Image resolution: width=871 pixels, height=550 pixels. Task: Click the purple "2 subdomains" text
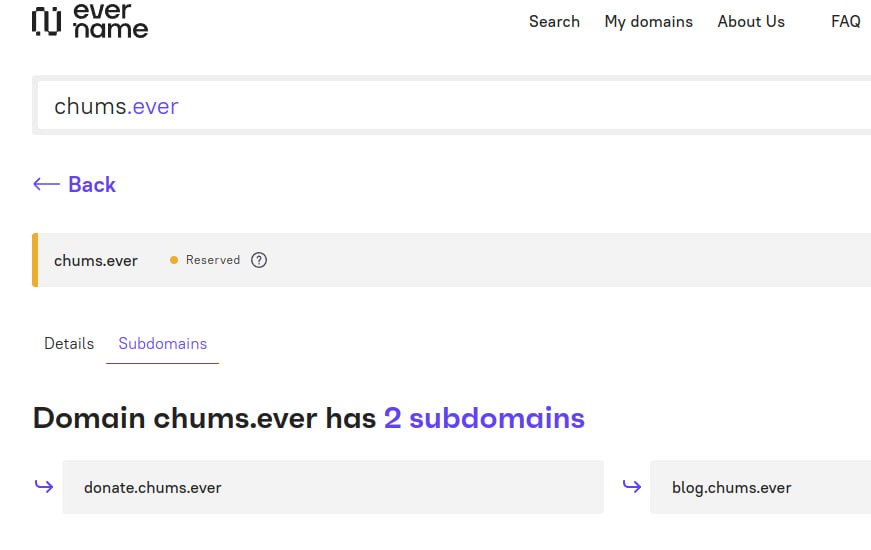(x=484, y=417)
